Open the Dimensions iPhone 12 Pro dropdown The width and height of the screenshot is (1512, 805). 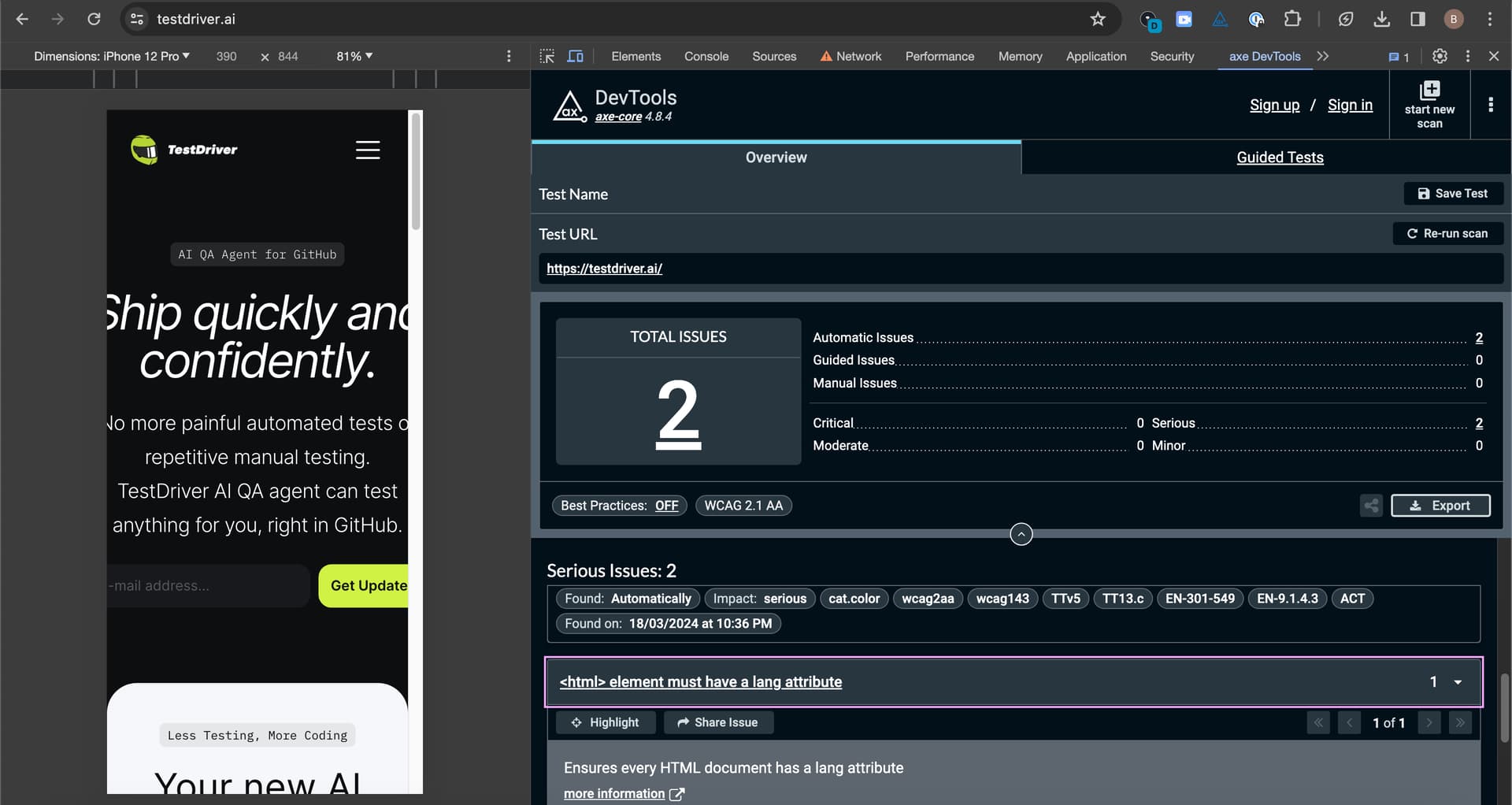[x=112, y=56]
